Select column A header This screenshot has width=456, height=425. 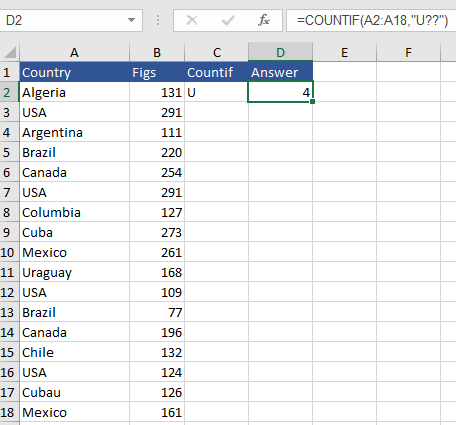click(x=74, y=52)
